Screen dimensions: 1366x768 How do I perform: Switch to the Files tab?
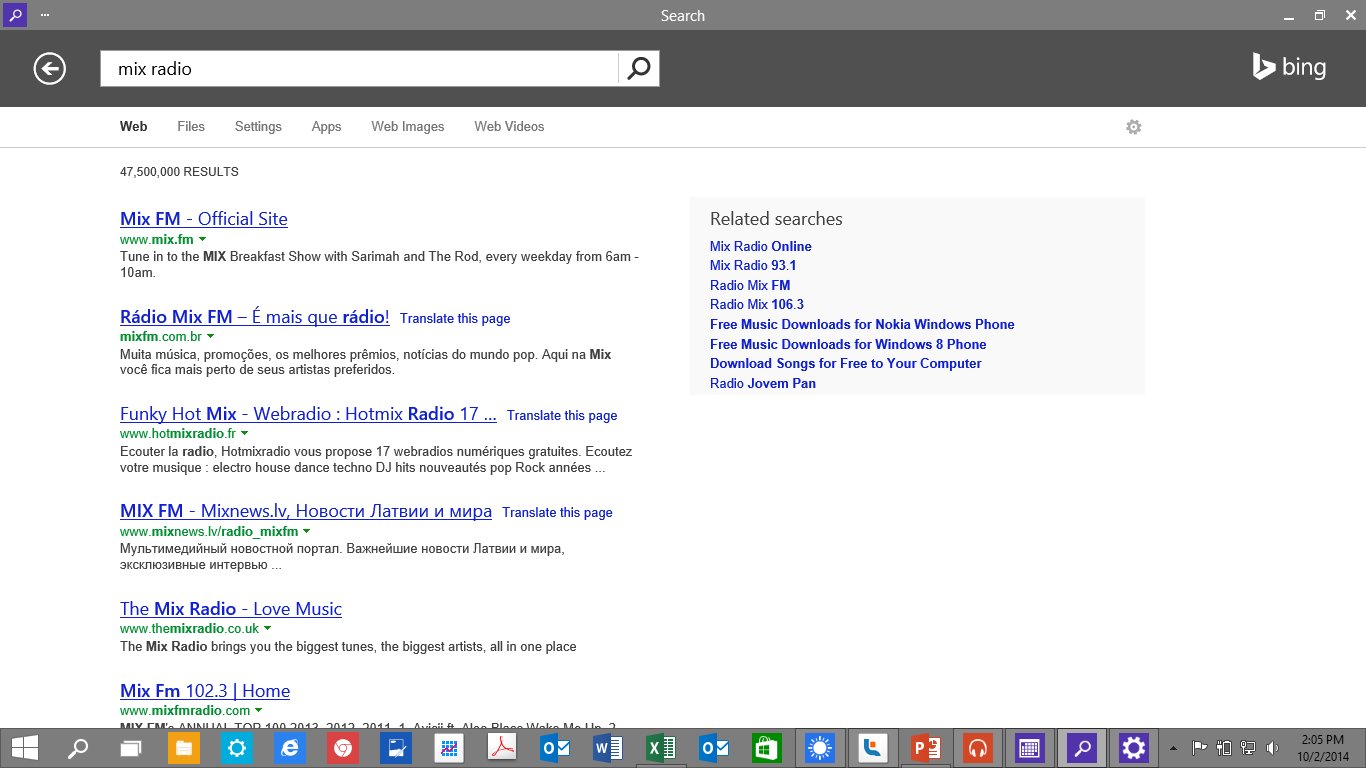pos(191,127)
